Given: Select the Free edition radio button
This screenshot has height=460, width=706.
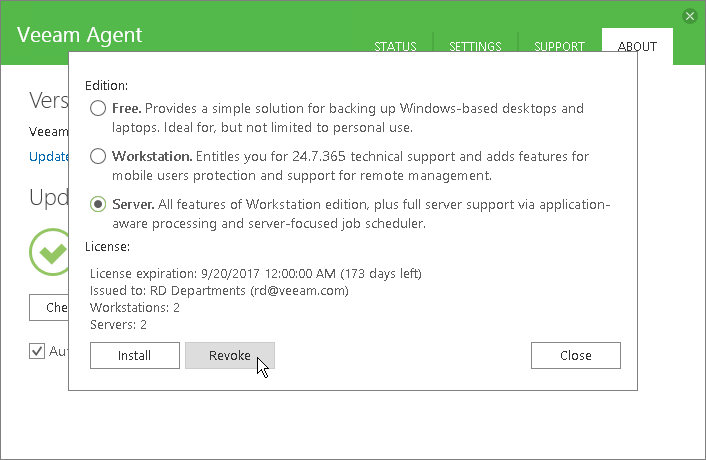Looking at the screenshot, I should pos(98,108).
